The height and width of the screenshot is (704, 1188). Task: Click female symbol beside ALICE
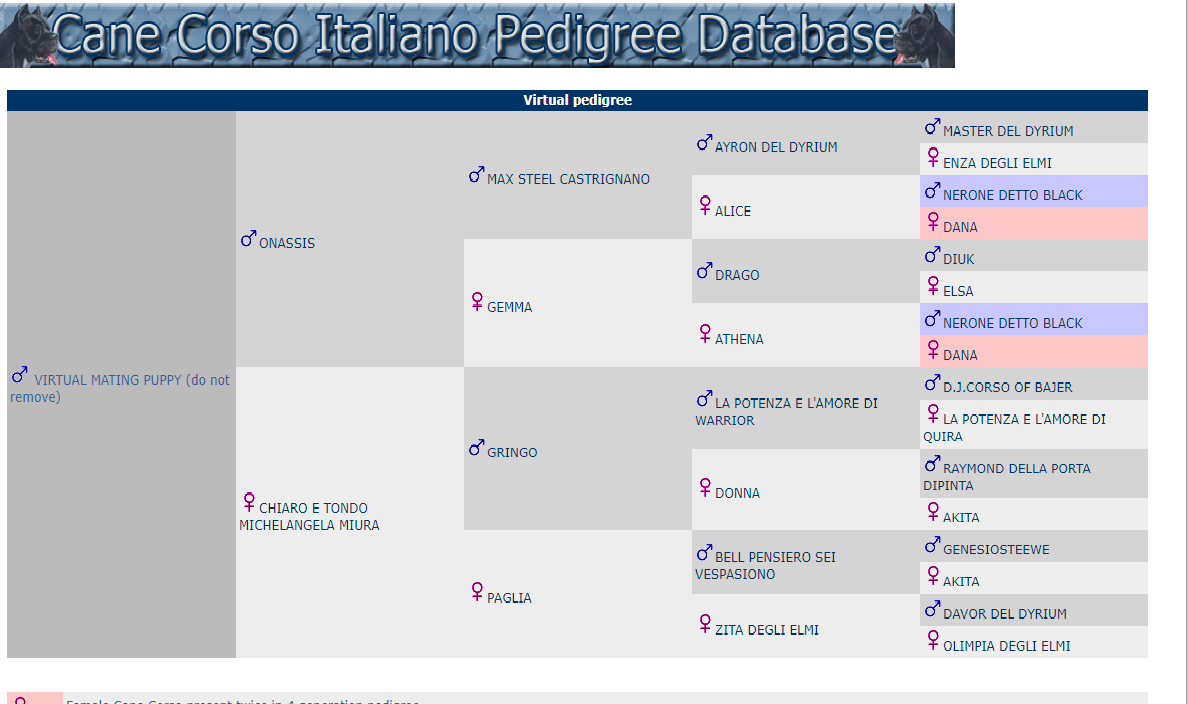[705, 205]
